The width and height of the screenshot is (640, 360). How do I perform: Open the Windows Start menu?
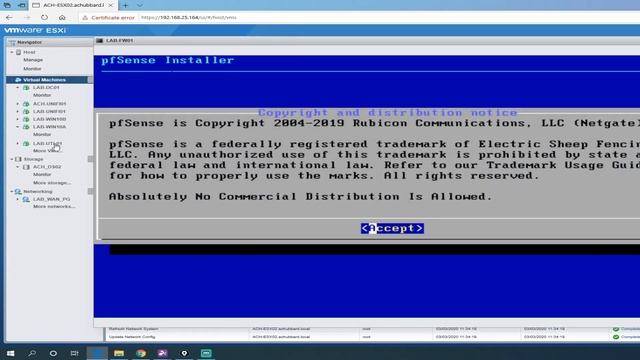11,353
